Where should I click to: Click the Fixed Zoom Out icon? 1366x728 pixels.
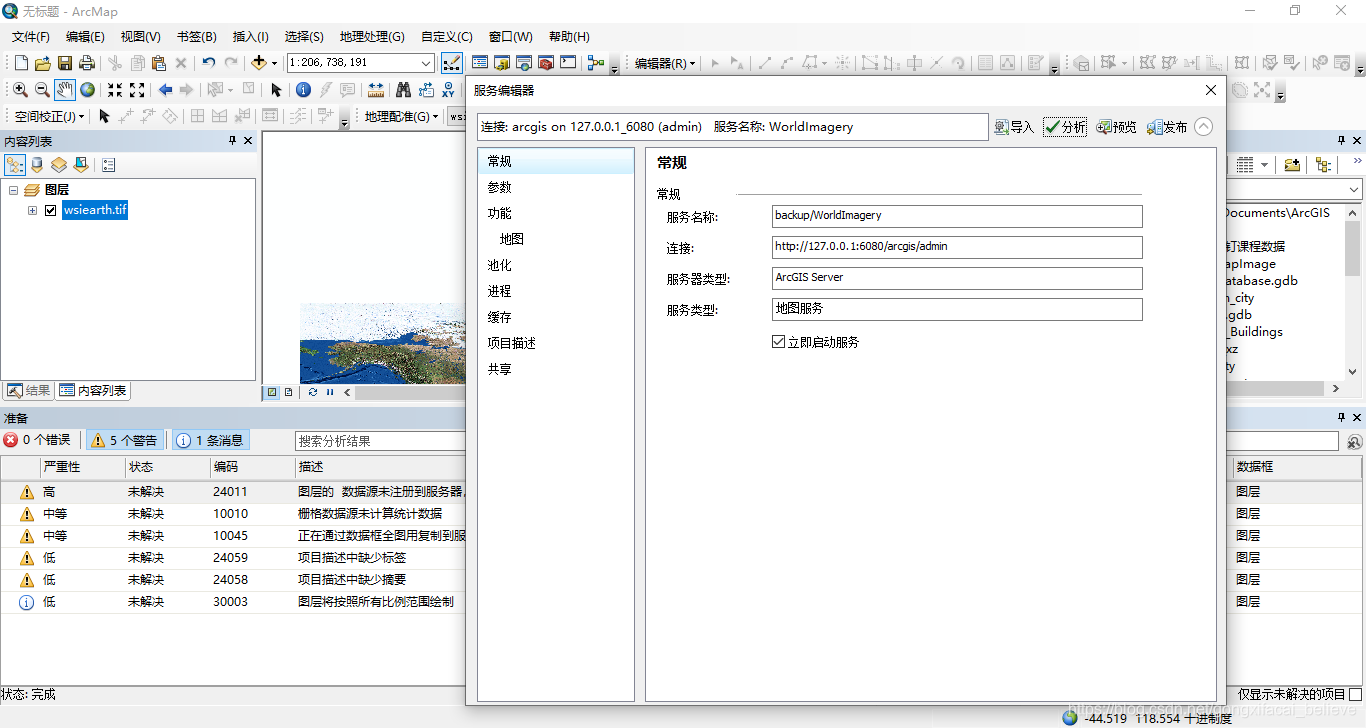click(x=137, y=90)
